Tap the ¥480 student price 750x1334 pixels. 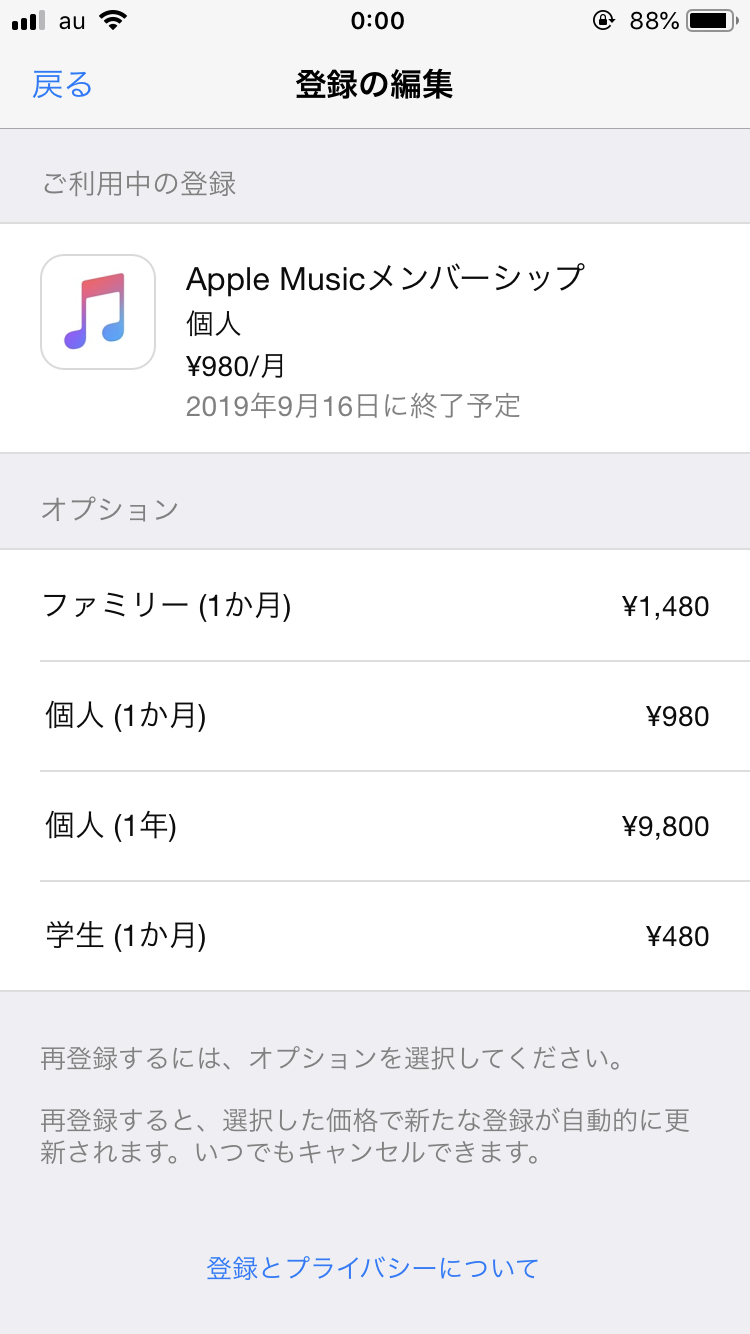(677, 936)
